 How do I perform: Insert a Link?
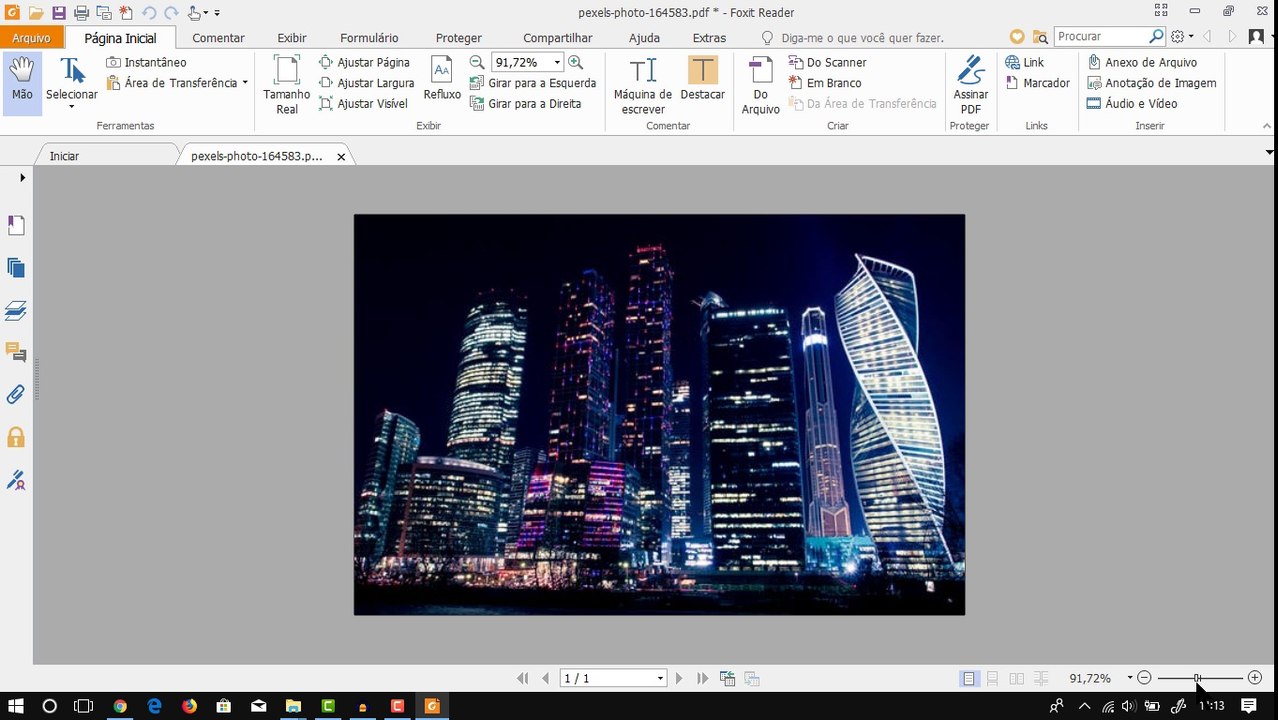click(1024, 62)
